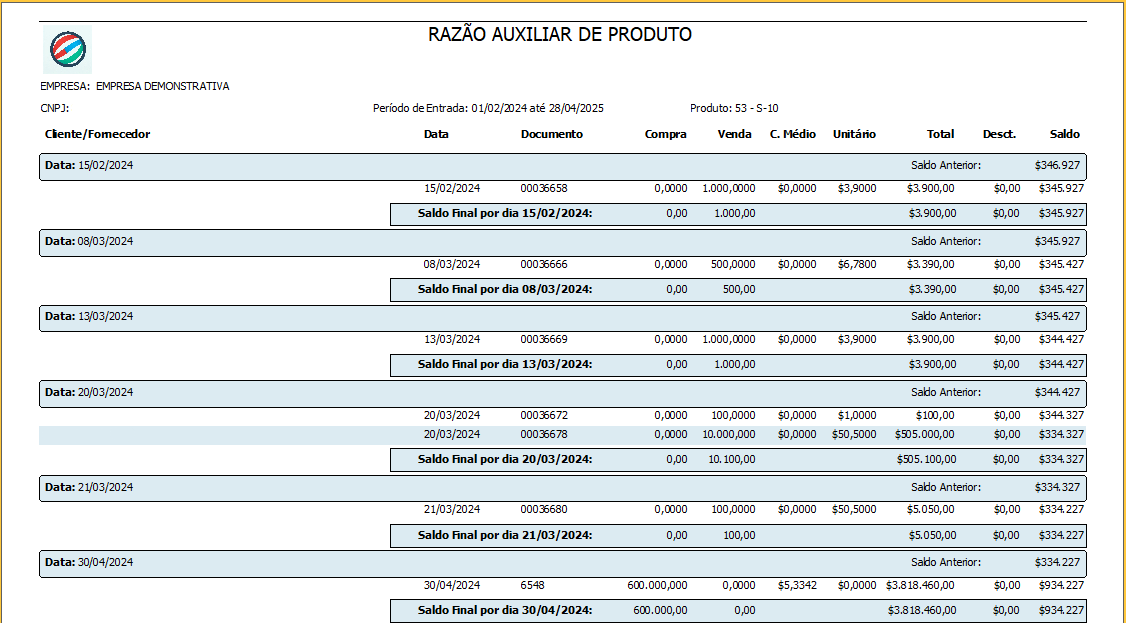The height and width of the screenshot is (623, 1126).
Task: Click document number 6548
Action: coord(532,586)
